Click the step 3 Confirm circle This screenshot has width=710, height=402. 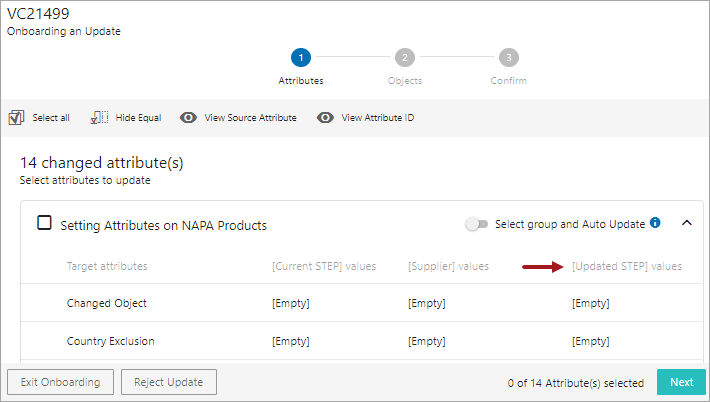[x=509, y=57]
